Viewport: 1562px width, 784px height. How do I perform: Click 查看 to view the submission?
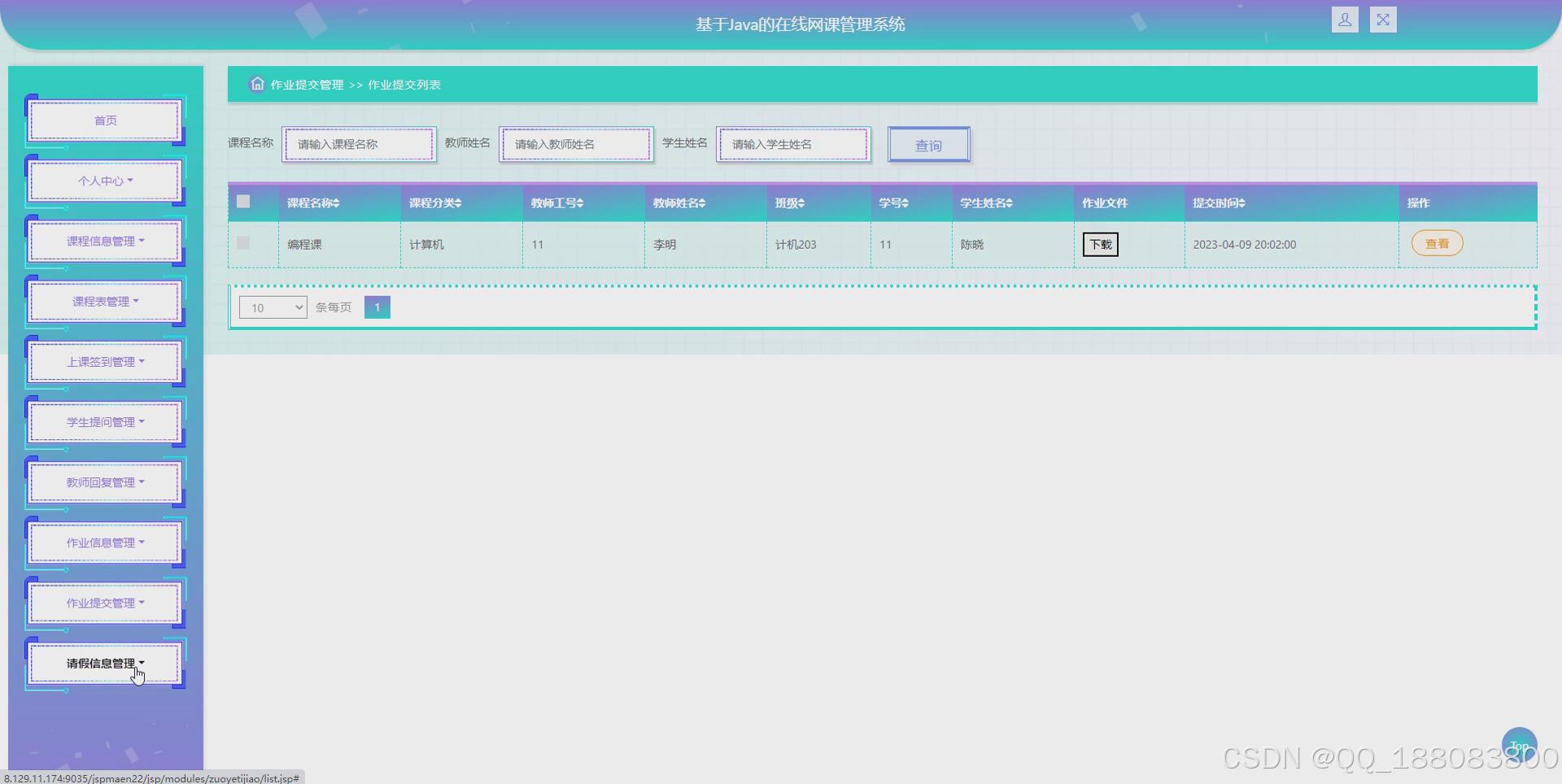pyautogui.click(x=1436, y=243)
